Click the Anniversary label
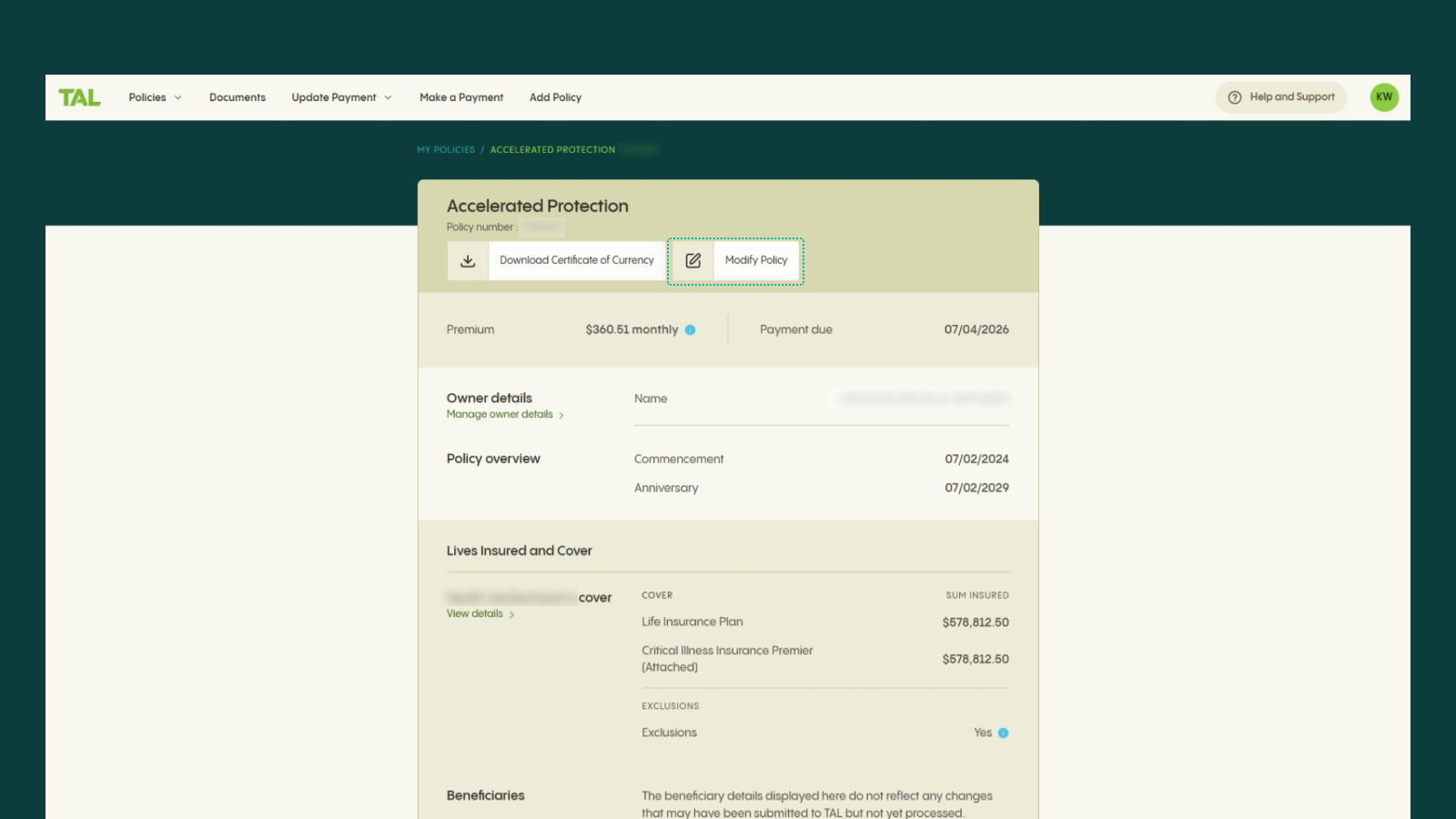 coord(666,488)
